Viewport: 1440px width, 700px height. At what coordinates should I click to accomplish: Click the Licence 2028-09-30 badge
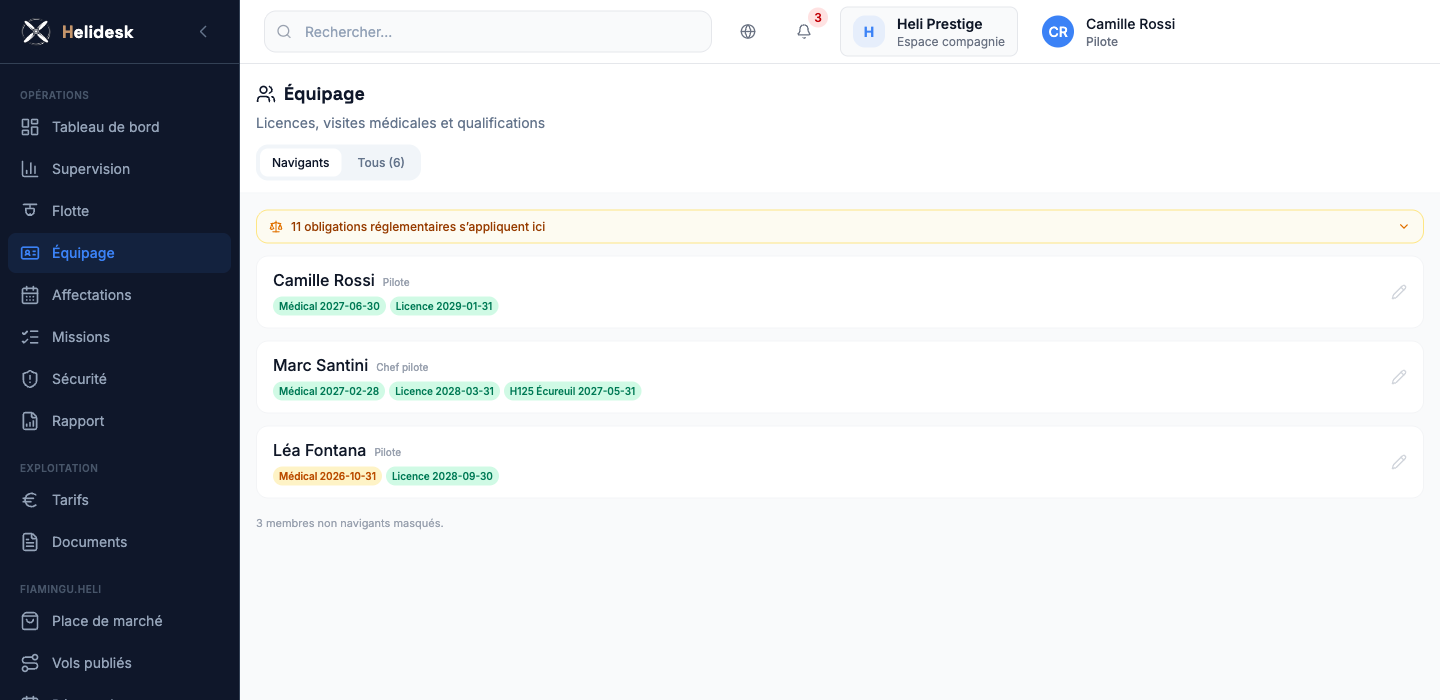442,476
